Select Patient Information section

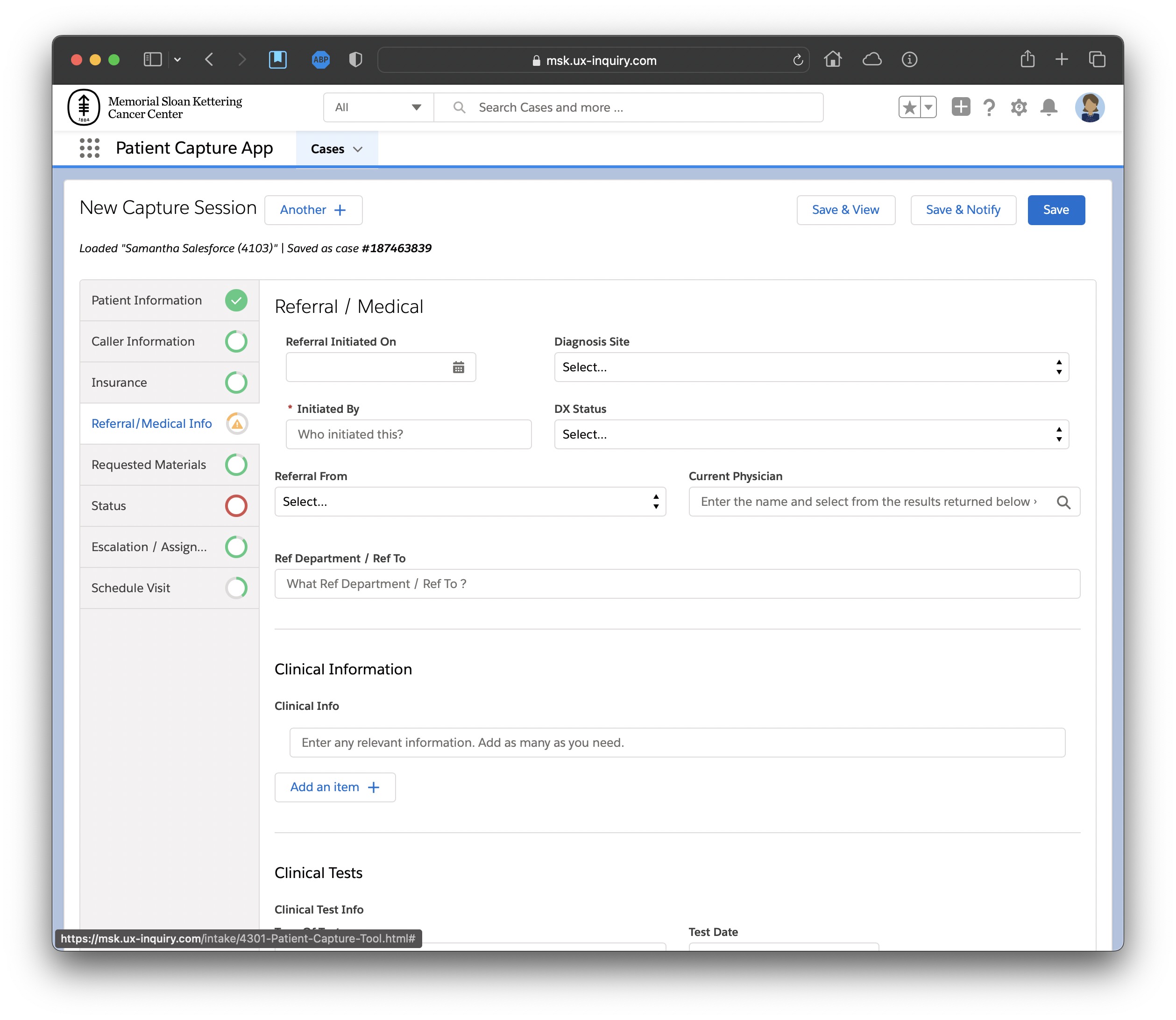click(x=170, y=301)
